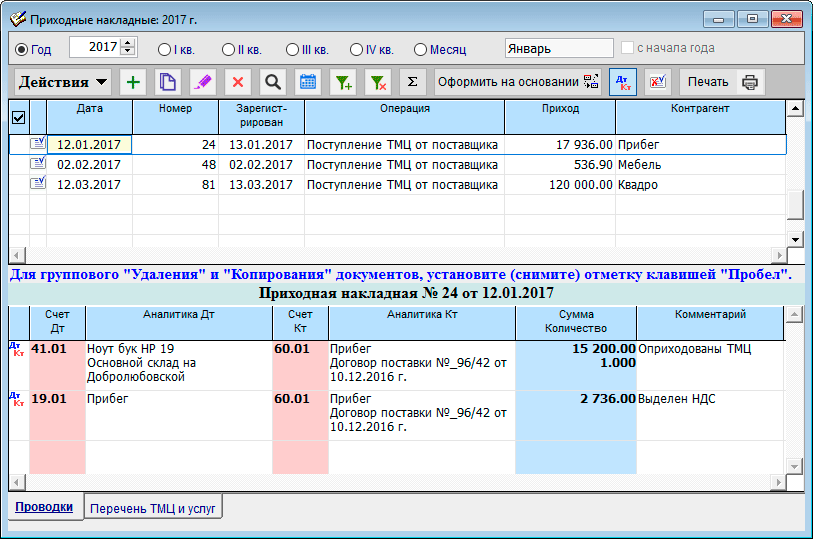813x539 pixels.
Task: Select the date cell 12.01.2017
Action: point(89,145)
